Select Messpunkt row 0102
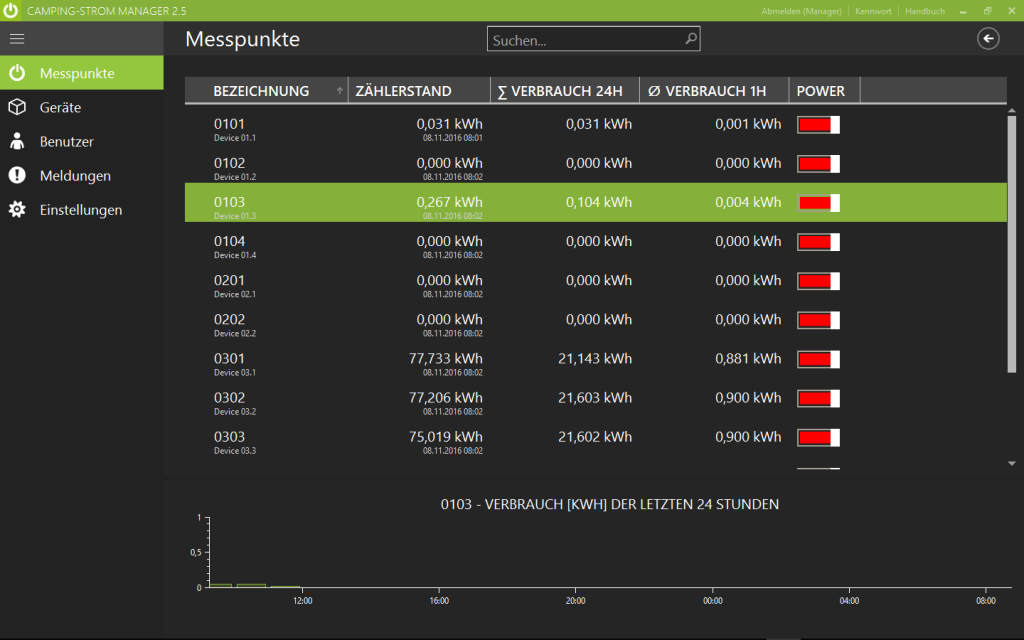Screen dimensions: 1024x640 pos(596,163)
